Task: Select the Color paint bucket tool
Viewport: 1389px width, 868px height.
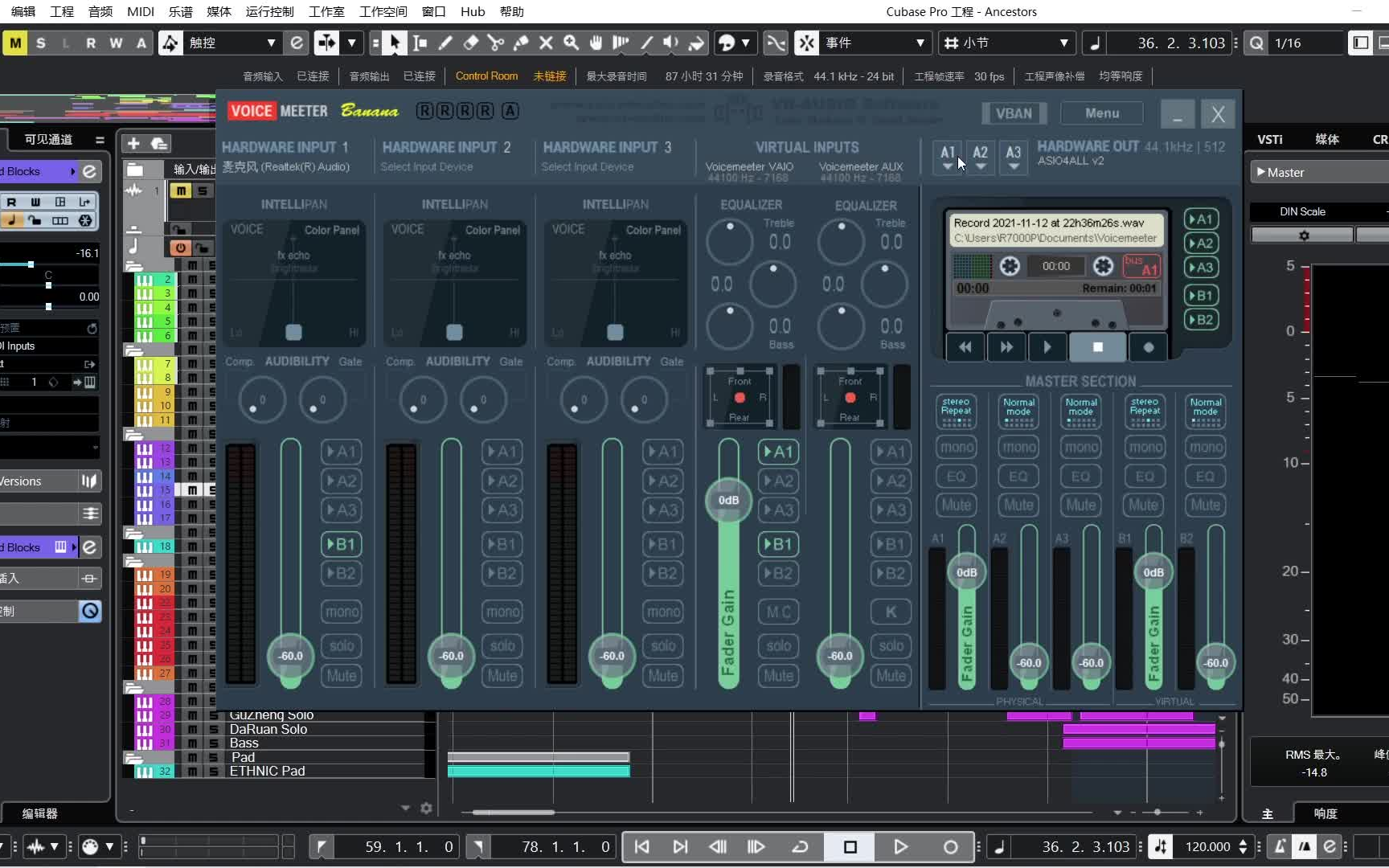Action: [x=696, y=43]
